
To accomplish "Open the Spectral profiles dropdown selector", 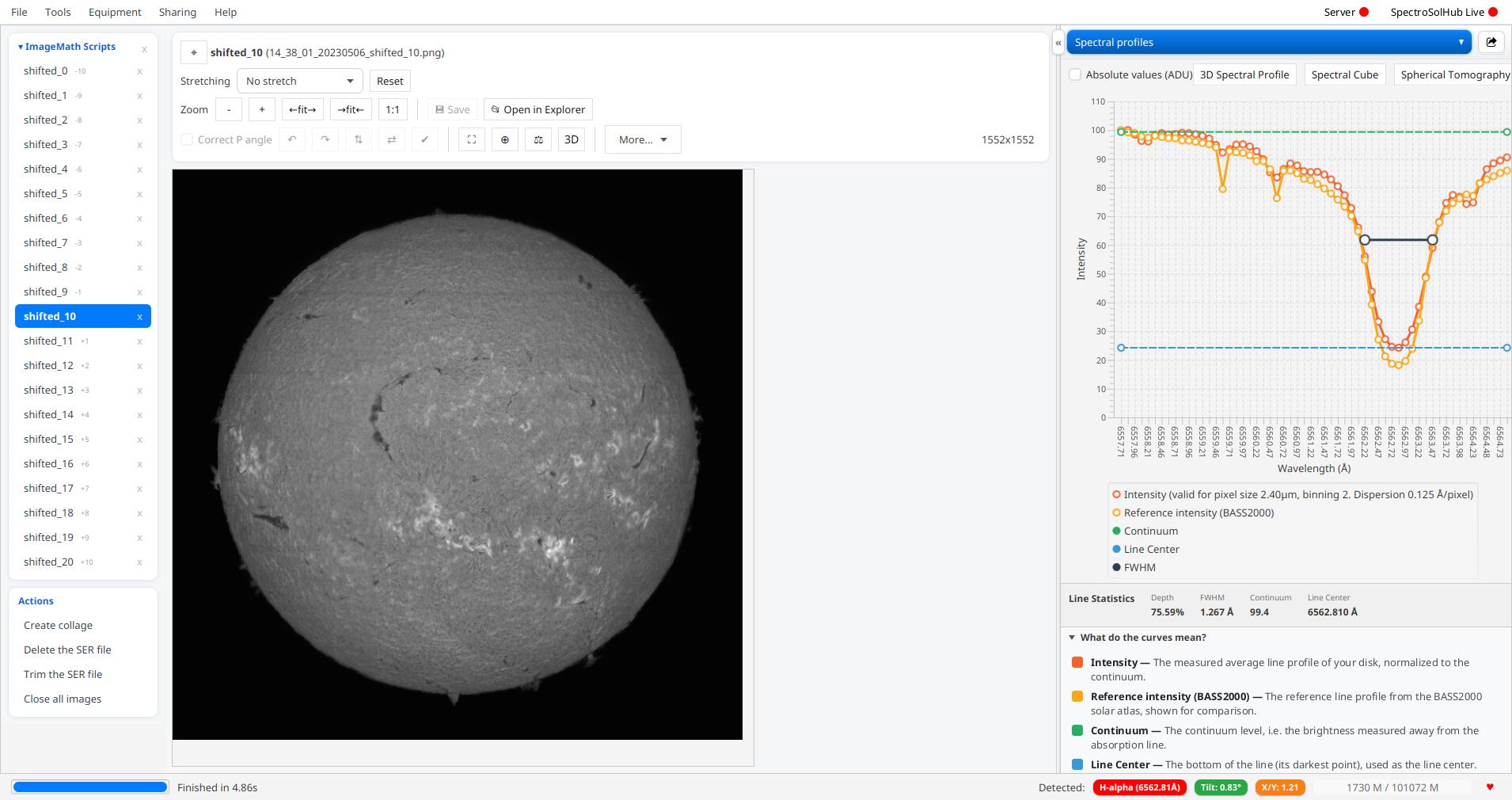I will coord(1269,42).
